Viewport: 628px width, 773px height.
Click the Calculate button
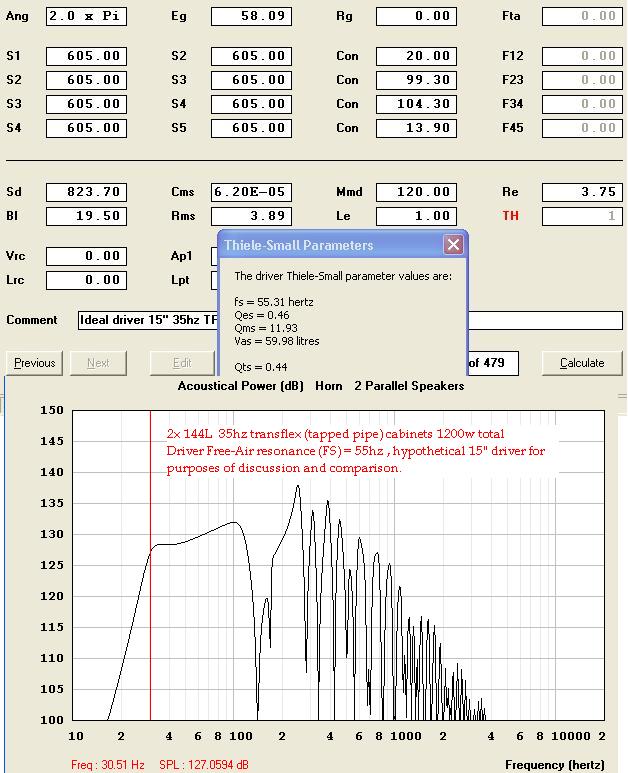tap(582, 363)
